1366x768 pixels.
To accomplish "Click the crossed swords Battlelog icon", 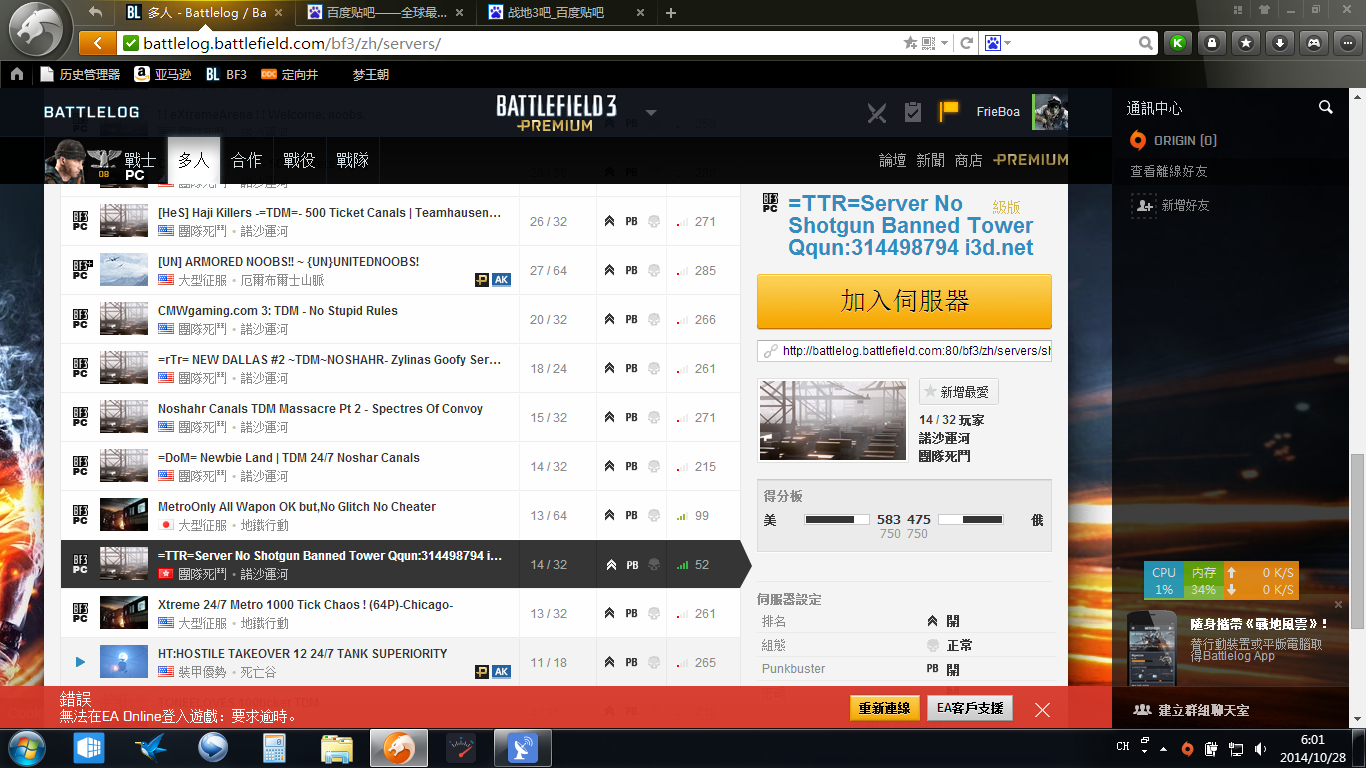I will point(877,113).
